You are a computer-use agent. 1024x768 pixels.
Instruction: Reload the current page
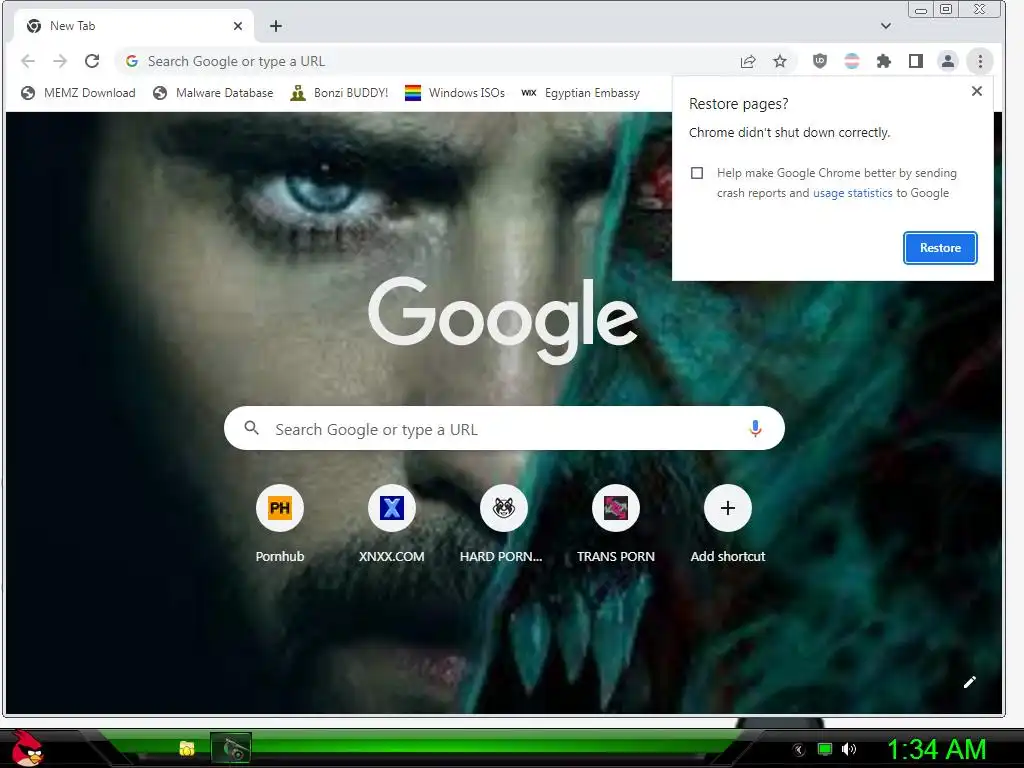92,61
